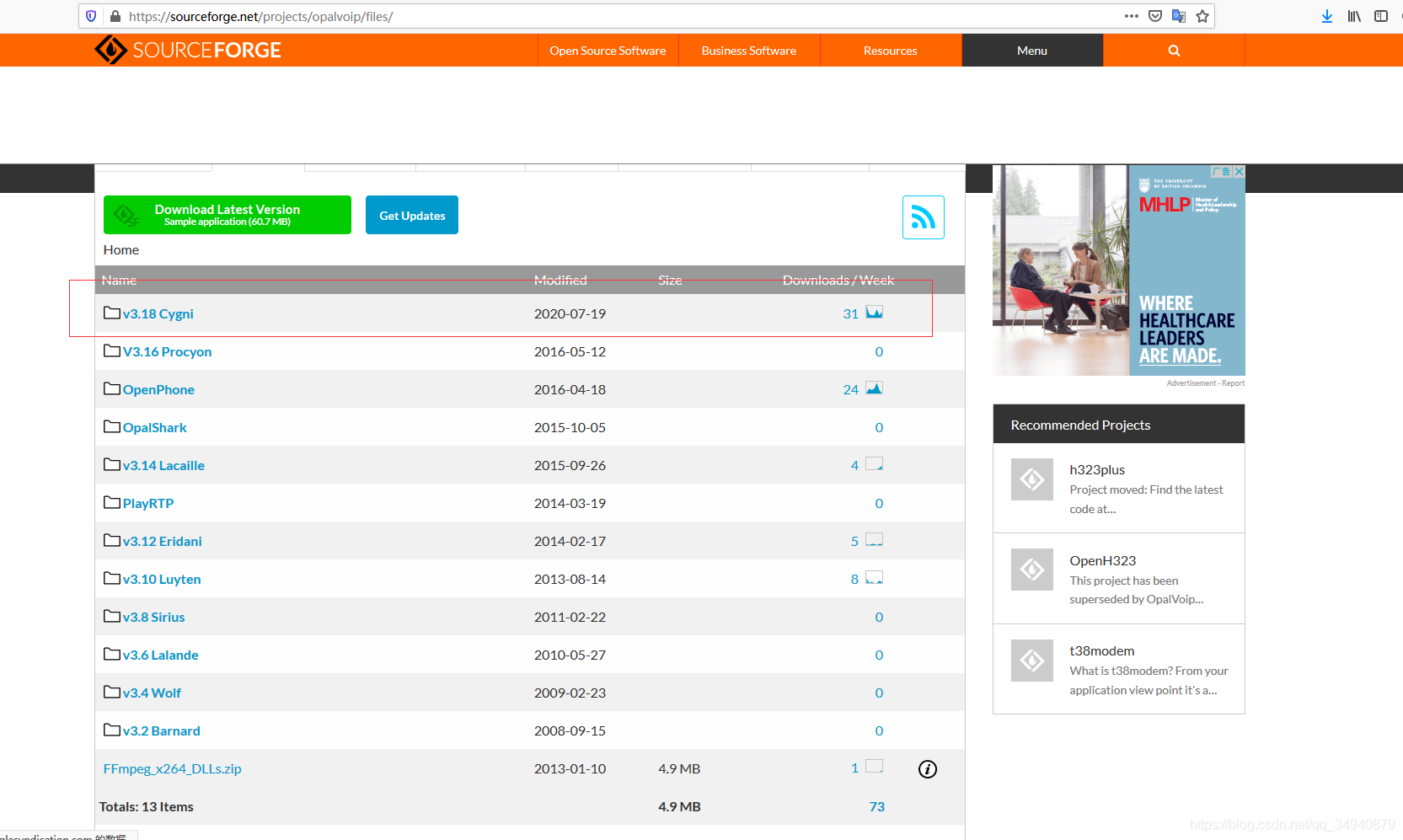This screenshot has height=840, width=1403.
Task: Click the tracking protection shield icon
Action: [92, 16]
